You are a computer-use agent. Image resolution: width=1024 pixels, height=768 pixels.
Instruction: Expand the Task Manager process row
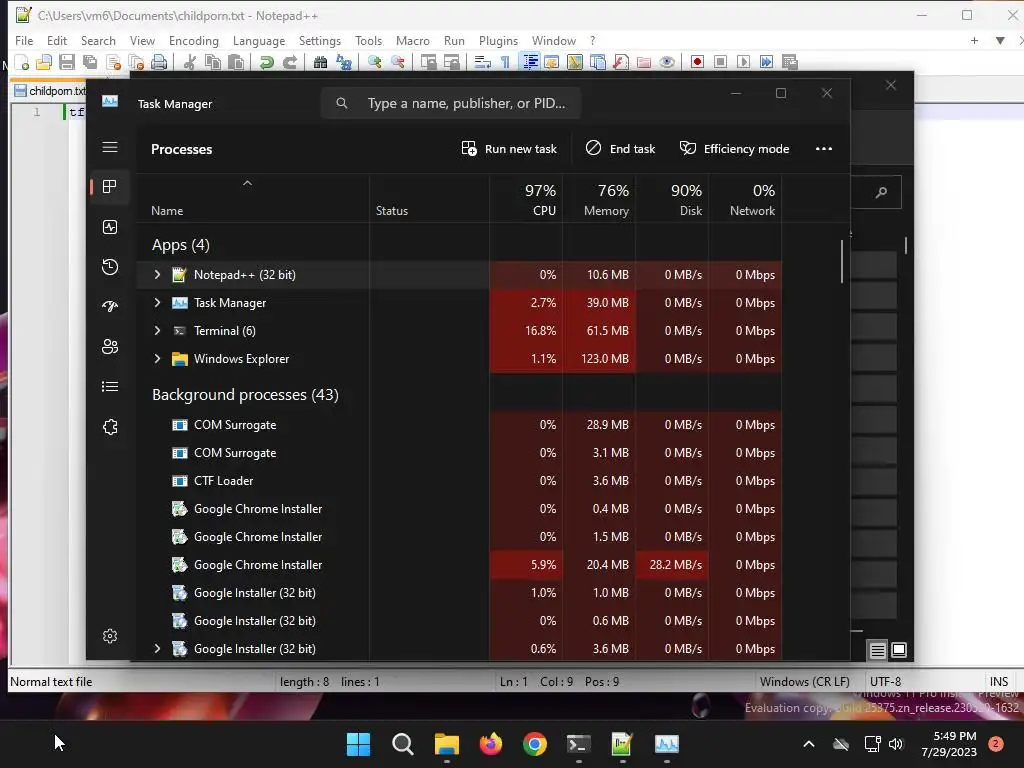(157, 303)
